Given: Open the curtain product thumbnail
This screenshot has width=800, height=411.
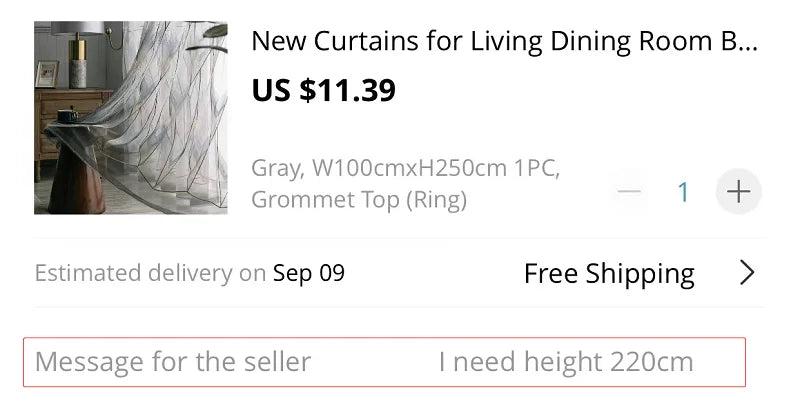Looking at the screenshot, I should pos(130,118).
